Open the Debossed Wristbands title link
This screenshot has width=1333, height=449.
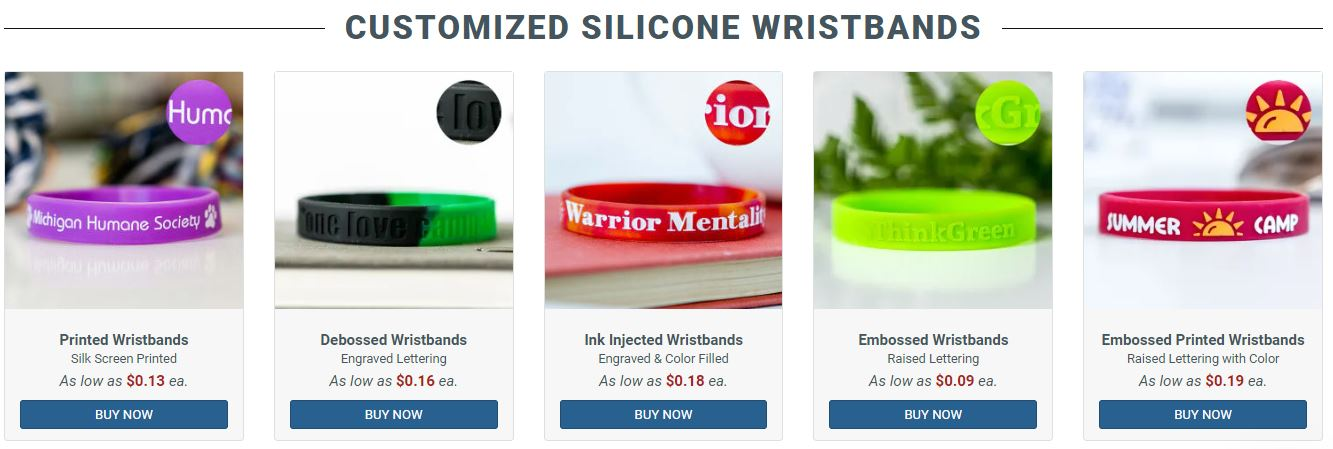click(394, 340)
